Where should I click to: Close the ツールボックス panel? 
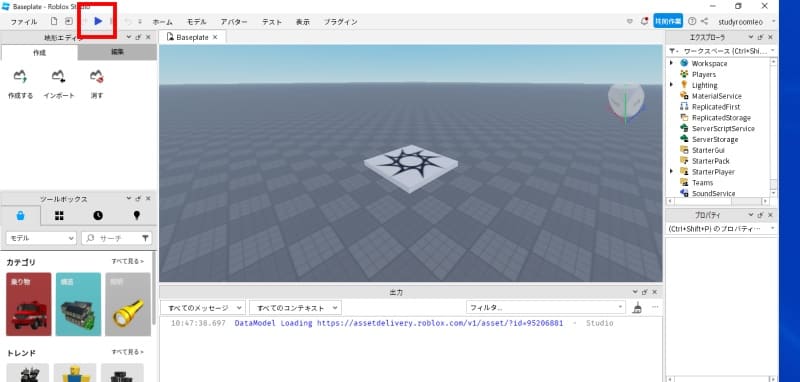pos(148,199)
